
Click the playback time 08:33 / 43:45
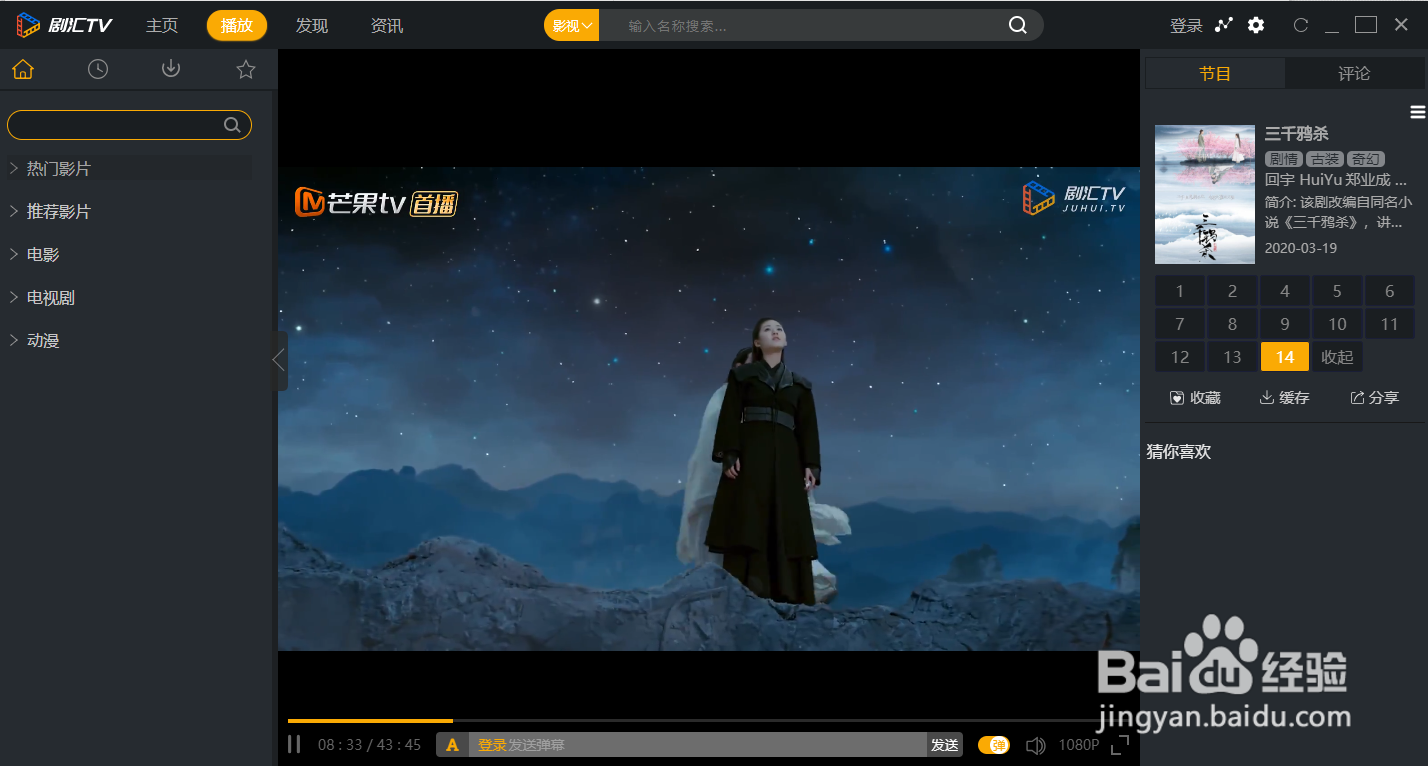369,745
